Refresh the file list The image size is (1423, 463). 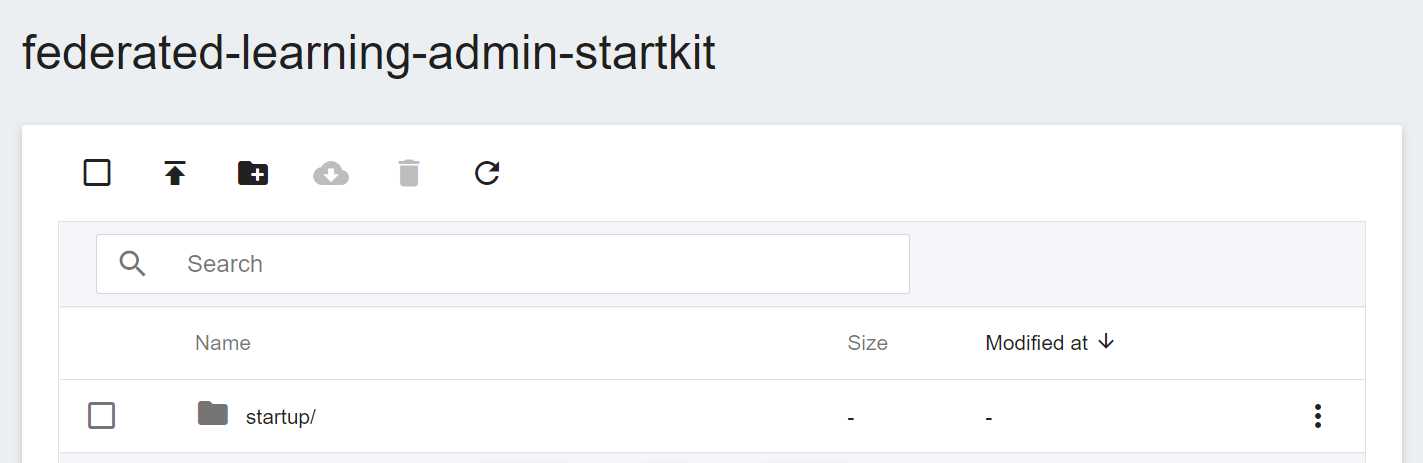point(487,173)
